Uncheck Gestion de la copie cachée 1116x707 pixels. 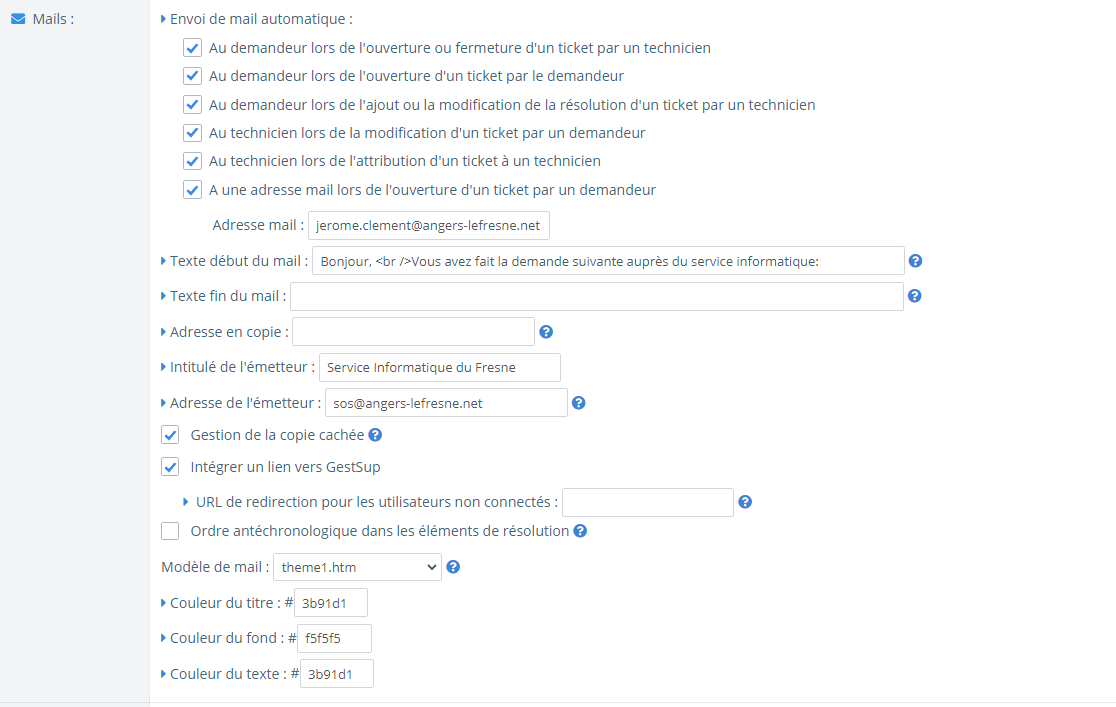pos(170,435)
